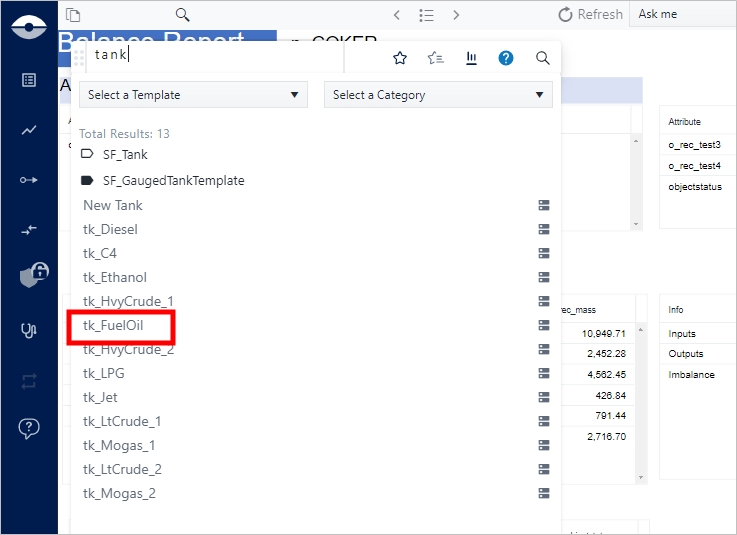Viewport: 737px width, 535px height.
Task: Select SF_Tank template result
Action: [x=125, y=154]
